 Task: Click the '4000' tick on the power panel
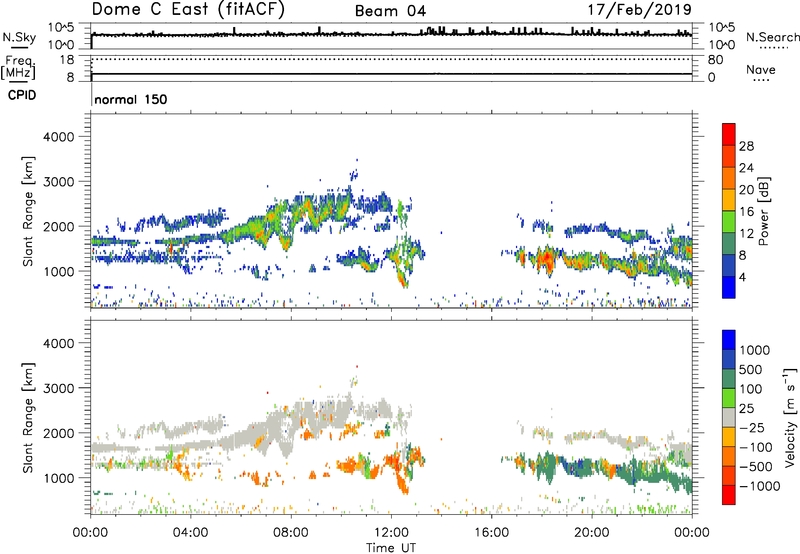(59, 137)
